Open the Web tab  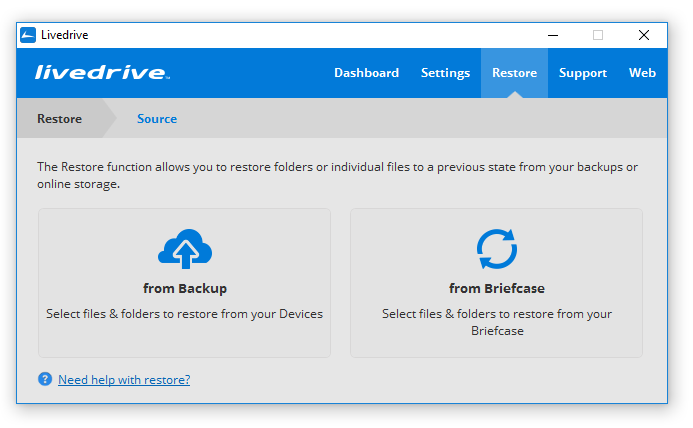click(642, 73)
